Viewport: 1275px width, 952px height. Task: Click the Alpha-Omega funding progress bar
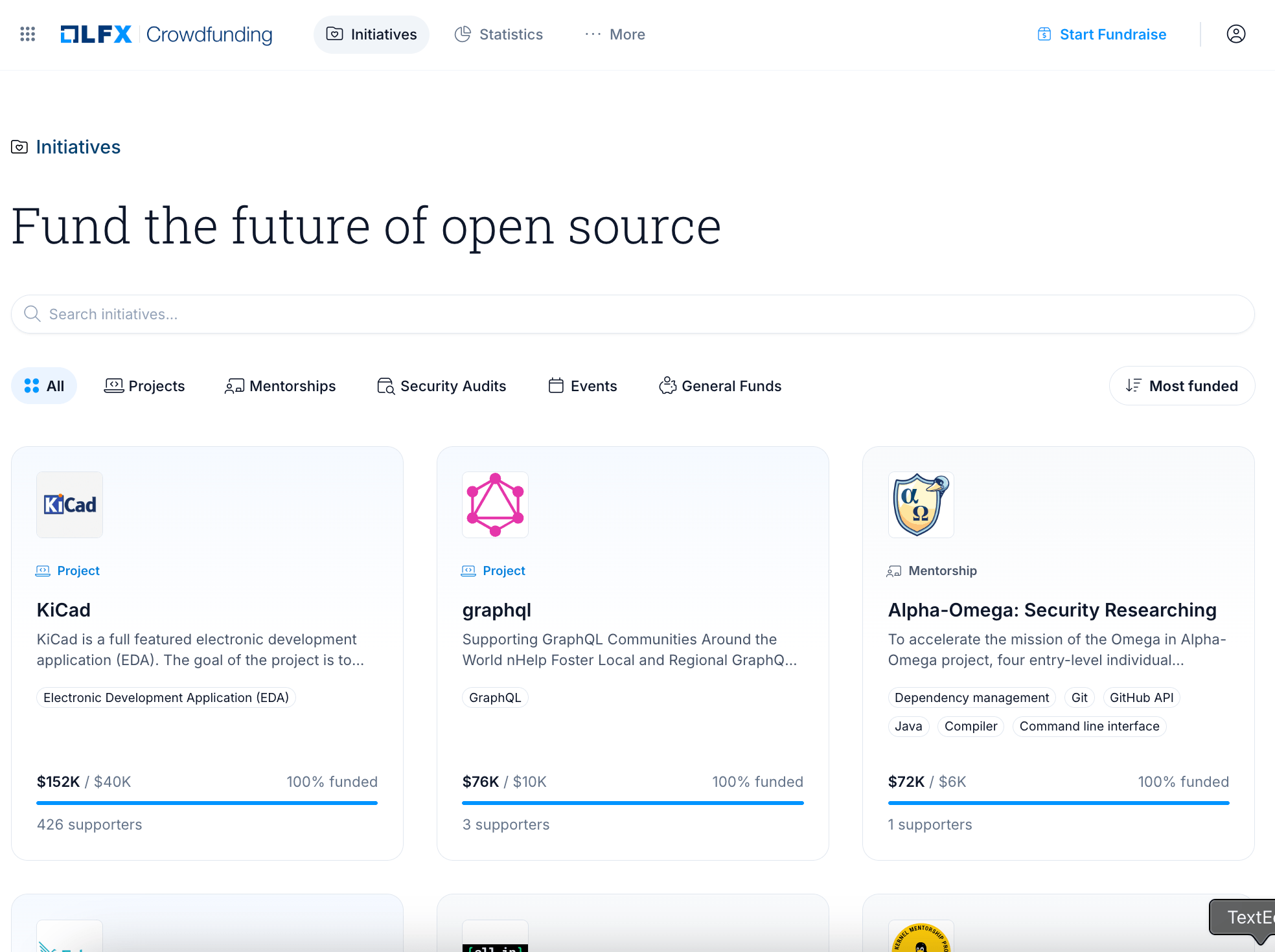click(1059, 803)
